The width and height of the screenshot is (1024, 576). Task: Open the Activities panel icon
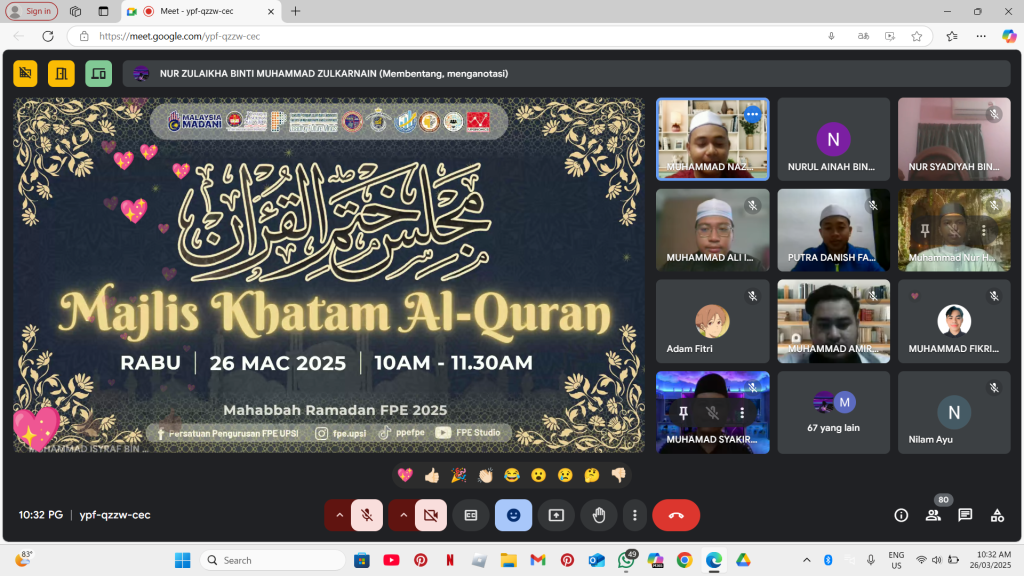pyautogui.click(x=997, y=515)
